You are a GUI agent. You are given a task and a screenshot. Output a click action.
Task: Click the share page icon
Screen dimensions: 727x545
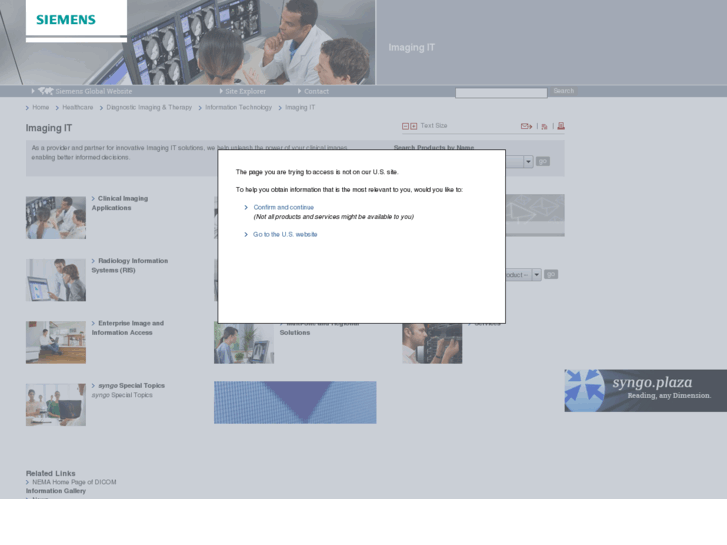click(544, 126)
